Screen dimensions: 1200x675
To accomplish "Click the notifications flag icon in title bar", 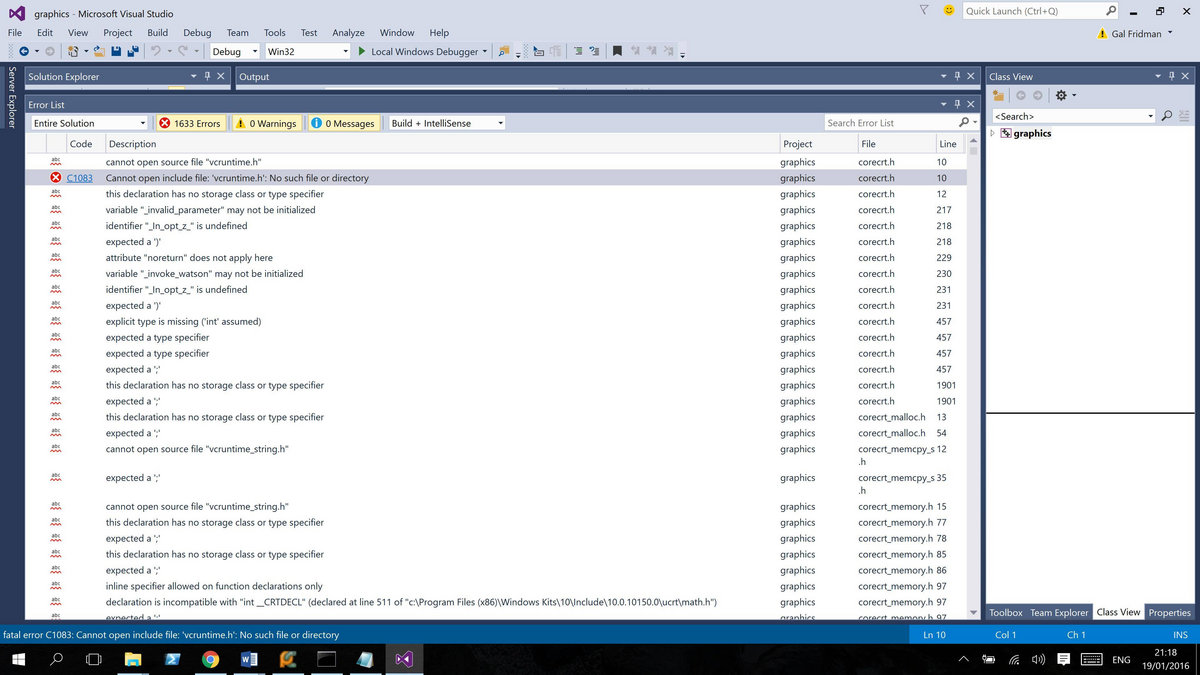I will [924, 11].
